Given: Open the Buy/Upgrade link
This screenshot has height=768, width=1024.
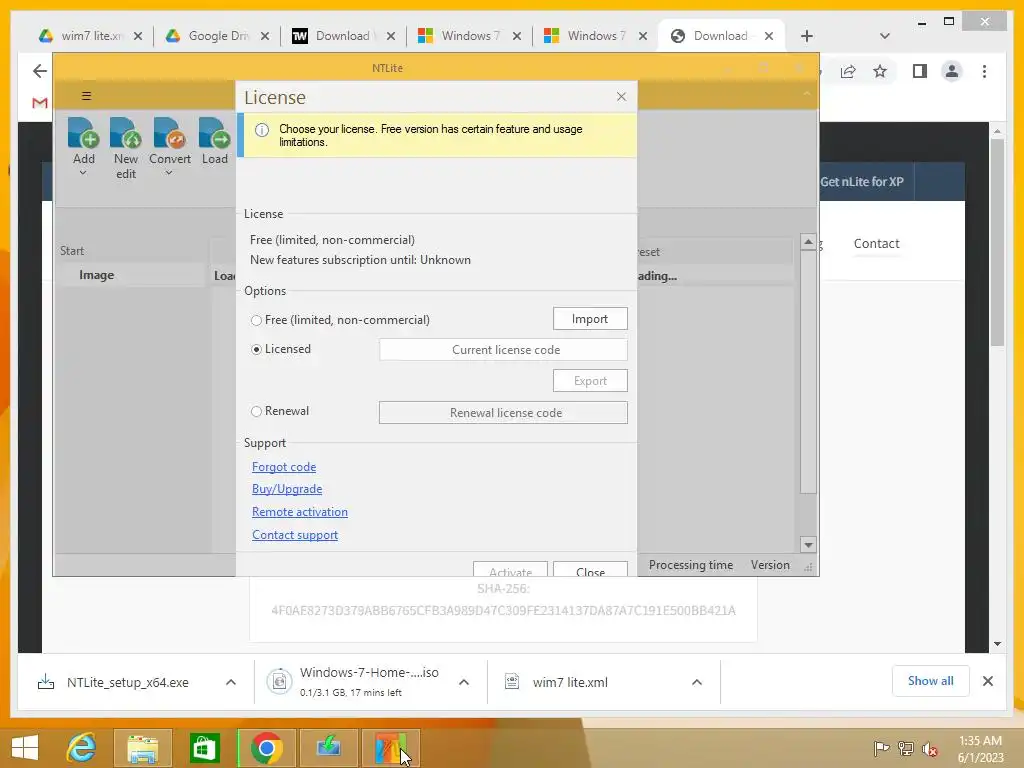Looking at the screenshot, I should tap(287, 489).
